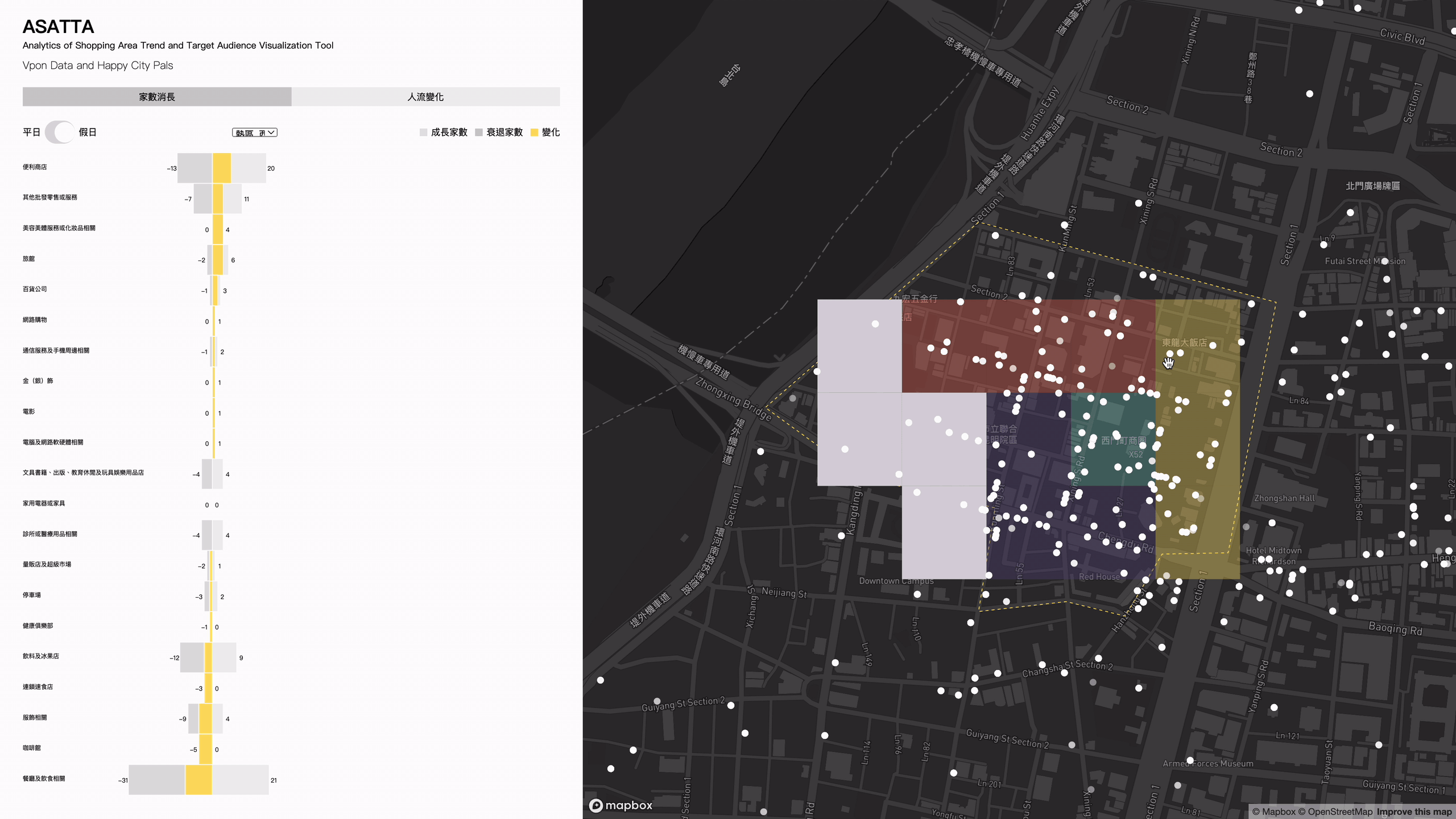The height and width of the screenshot is (819, 1456).
Task: Click the yellow 變化 legend swatch
Action: 534,133
